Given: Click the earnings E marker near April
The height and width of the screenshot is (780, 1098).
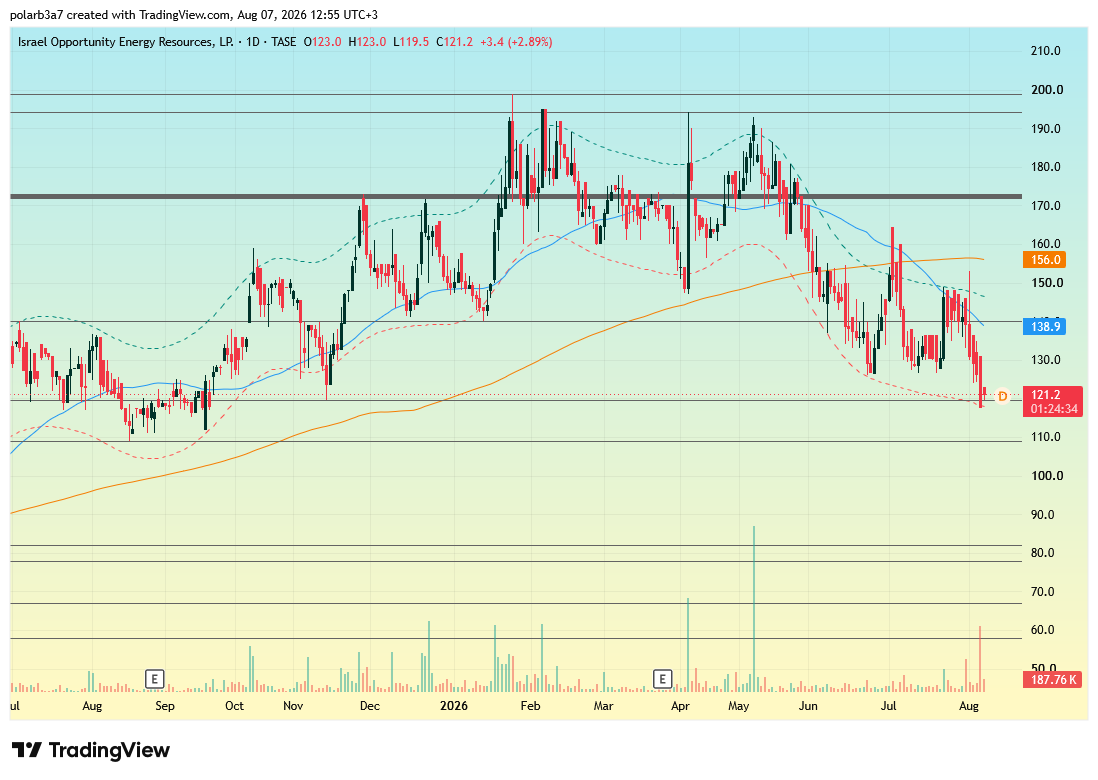Looking at the screenshot, I should pos(662,678).
